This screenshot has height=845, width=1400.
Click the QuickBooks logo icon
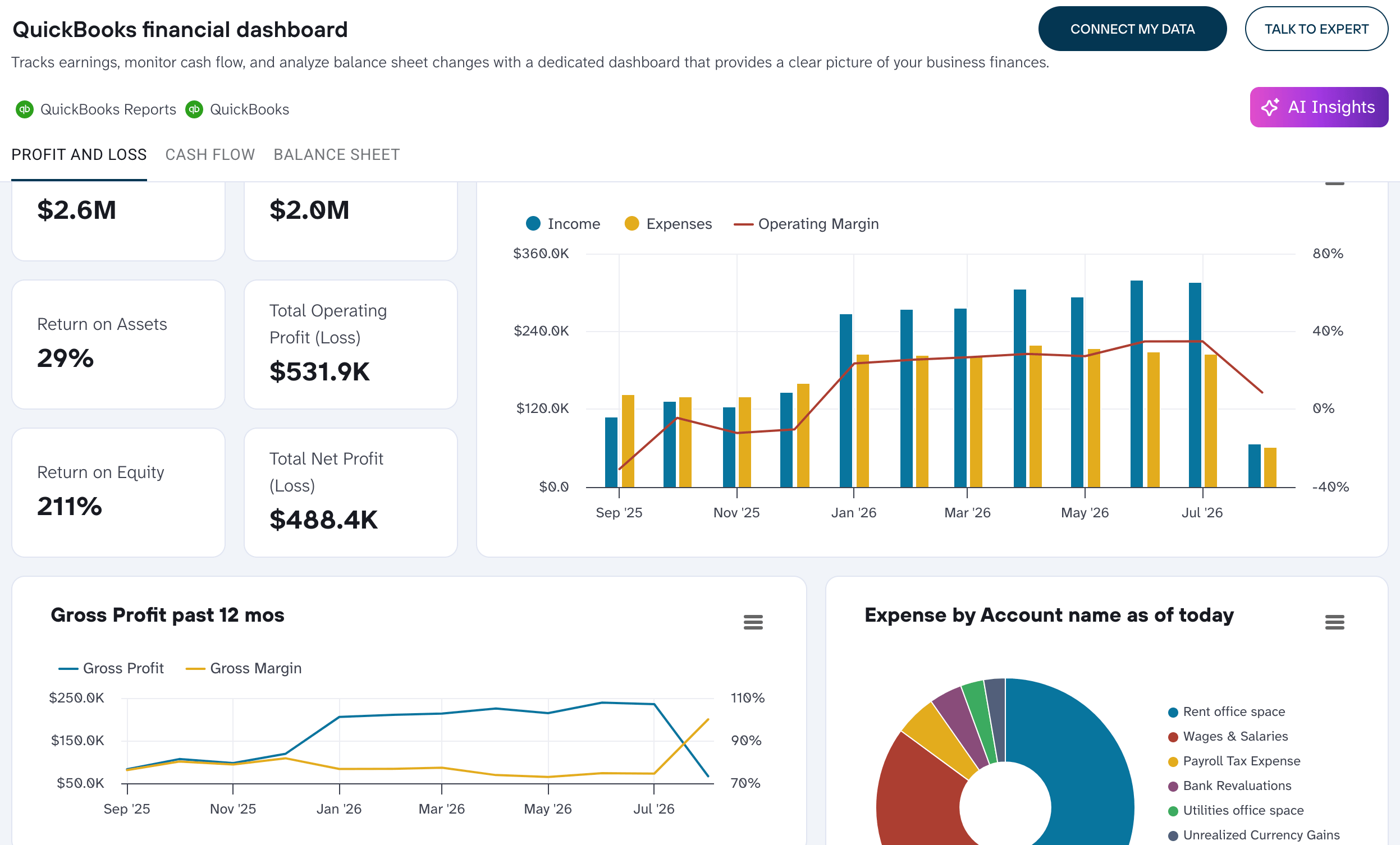[x=194, y=109]
